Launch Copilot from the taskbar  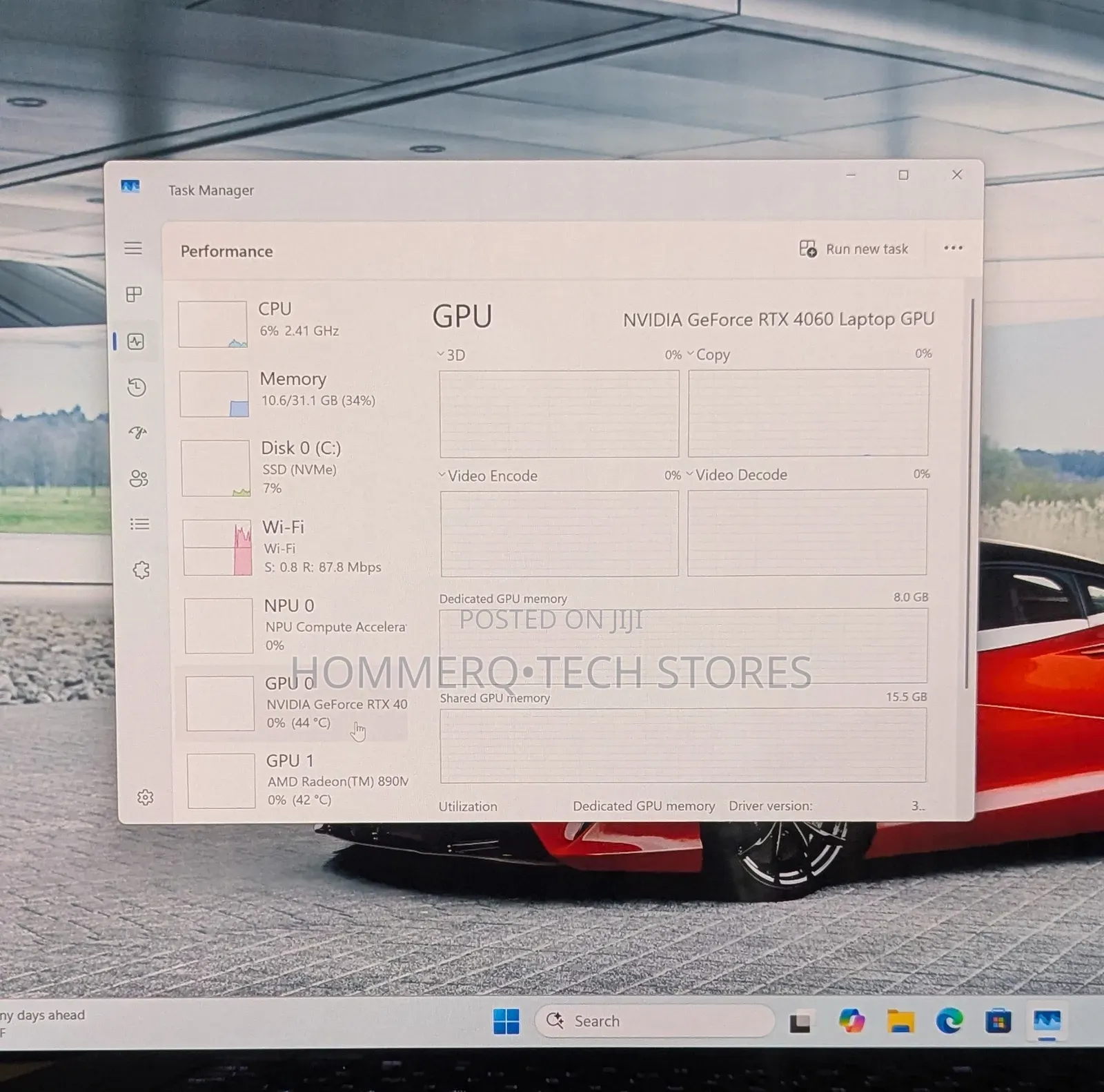[x=851, y=1021]
